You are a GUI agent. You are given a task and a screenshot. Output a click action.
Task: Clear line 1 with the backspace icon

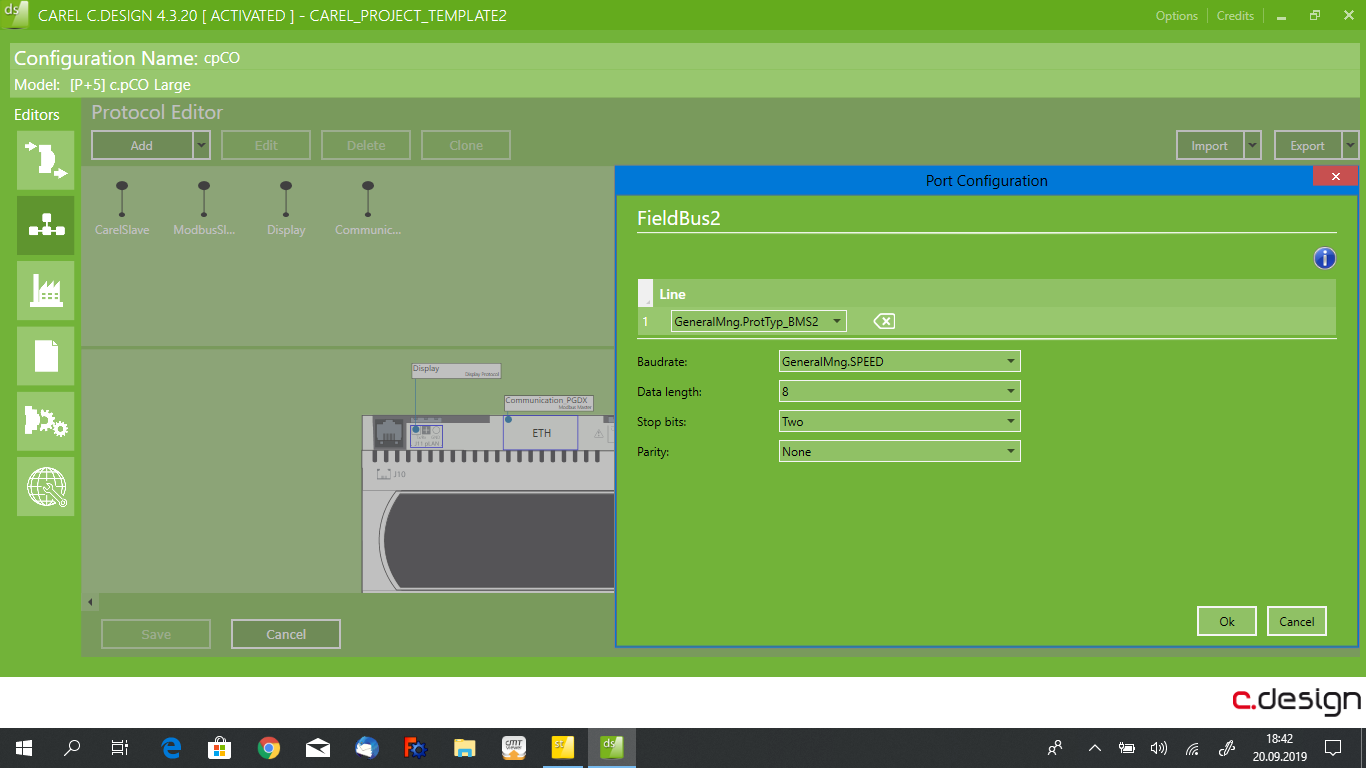(x=884, y=321)
